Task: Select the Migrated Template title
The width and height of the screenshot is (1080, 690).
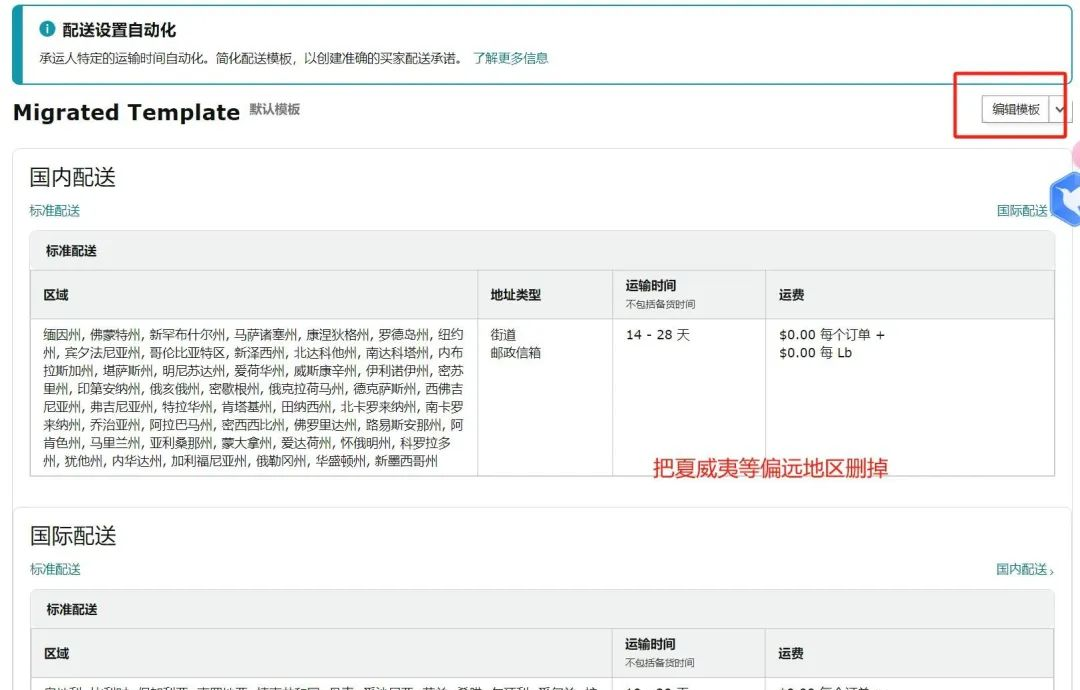Action: click(x=126, y=112)
